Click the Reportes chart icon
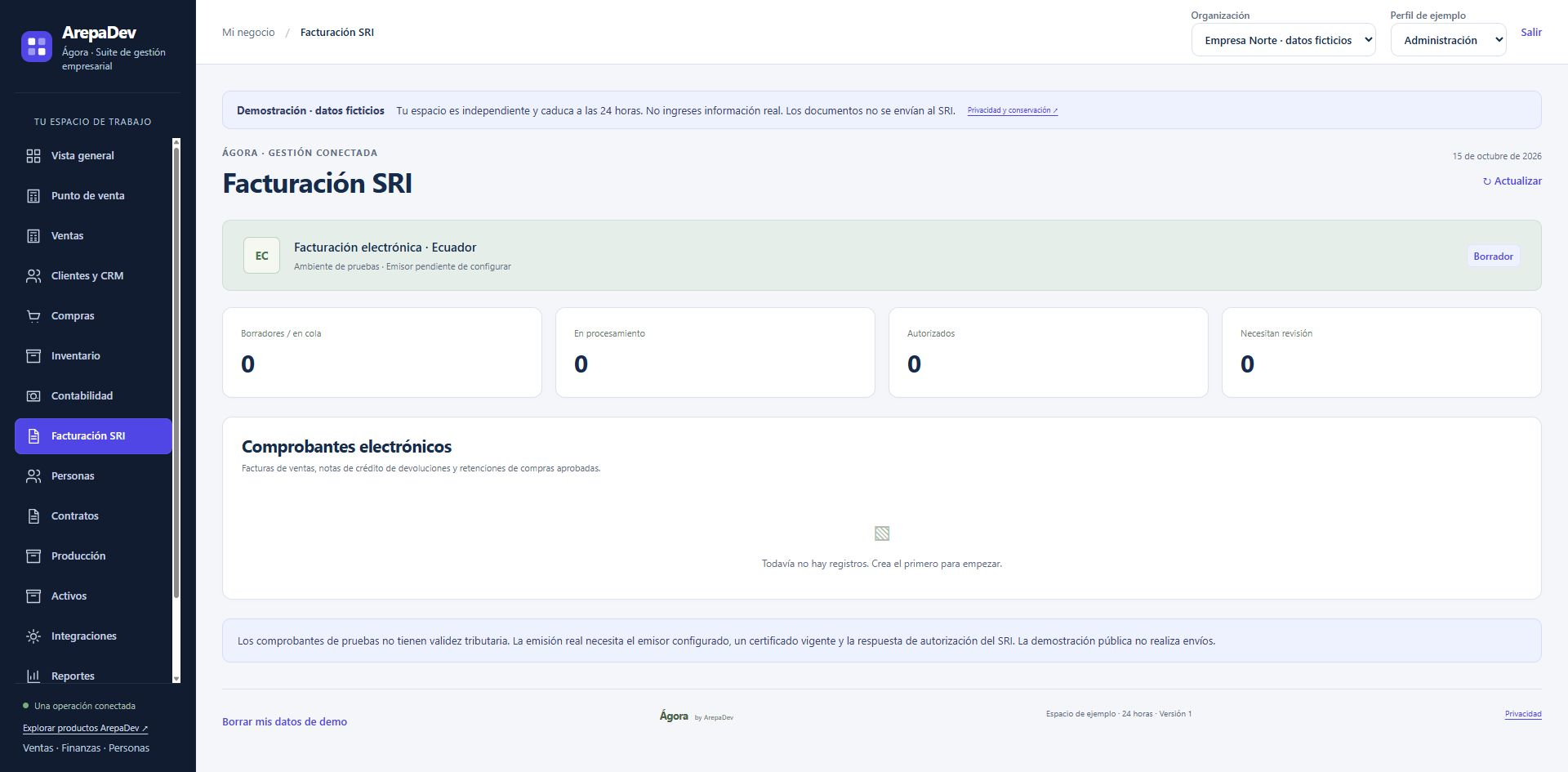The height and width of the screenshot is (772, 1568). [x=33, y=676]
